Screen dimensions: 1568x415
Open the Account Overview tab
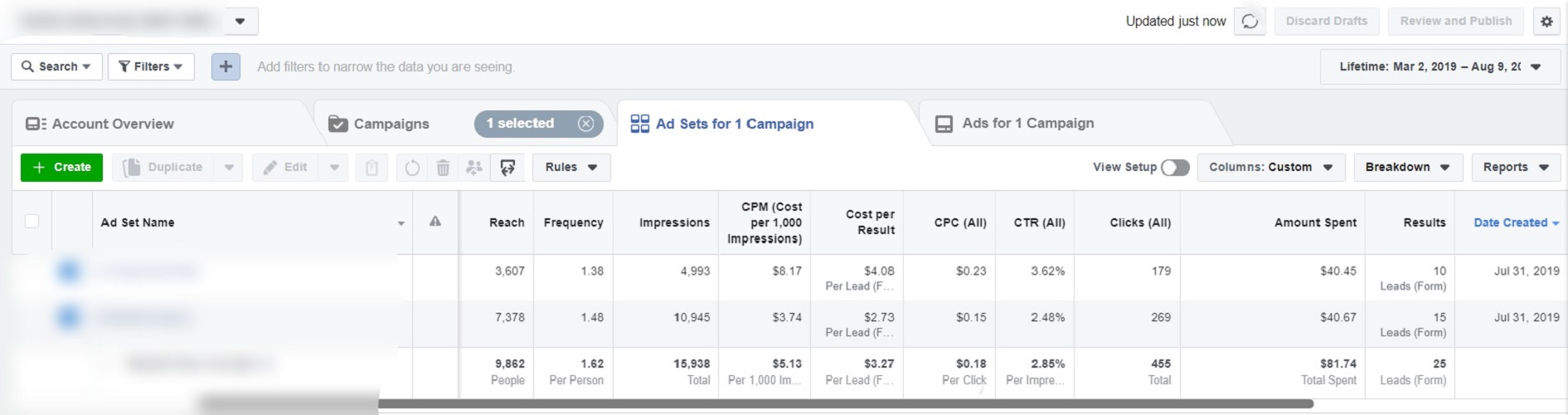tap(113, 124)
